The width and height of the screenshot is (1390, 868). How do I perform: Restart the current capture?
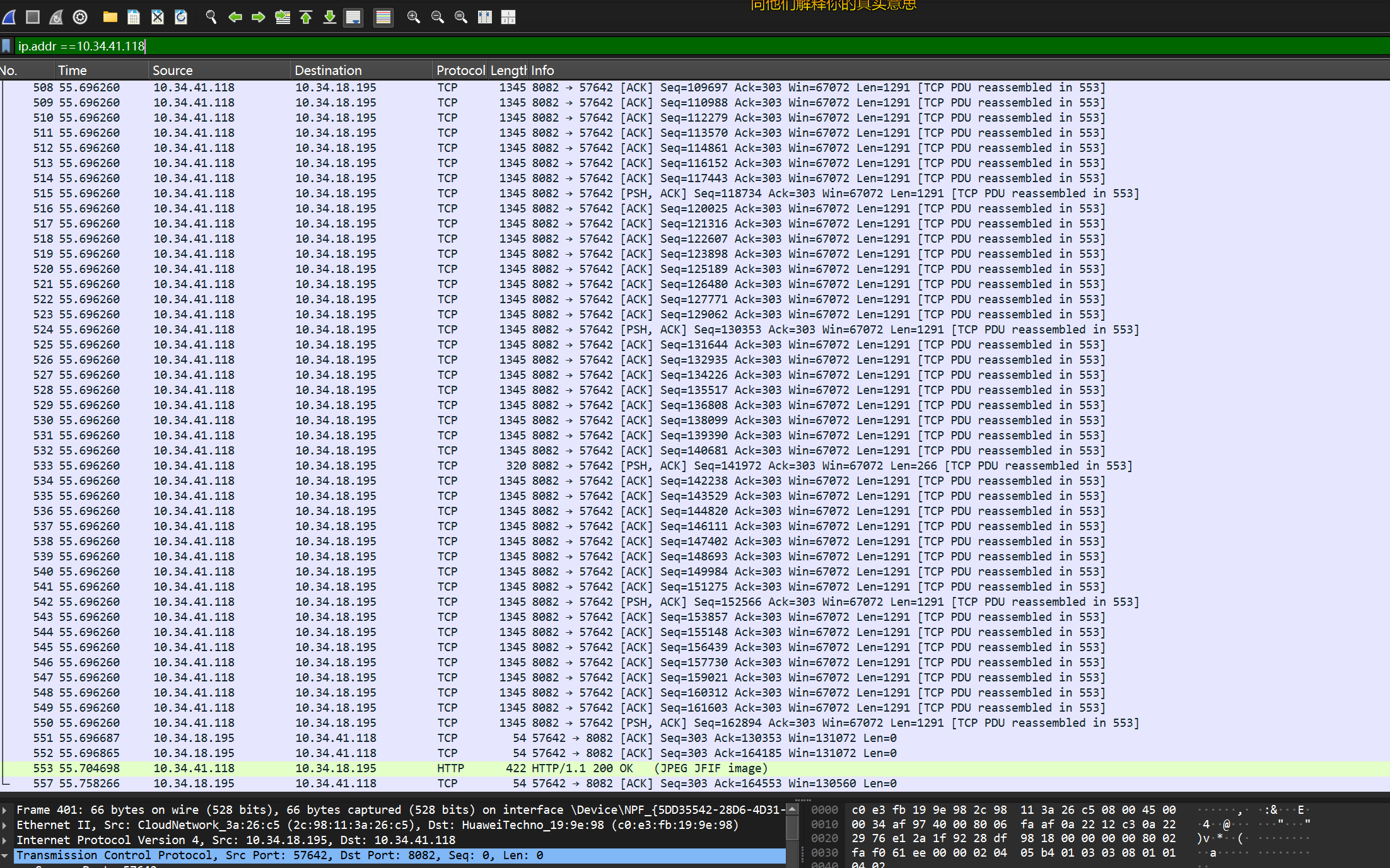tap(56, 17)
